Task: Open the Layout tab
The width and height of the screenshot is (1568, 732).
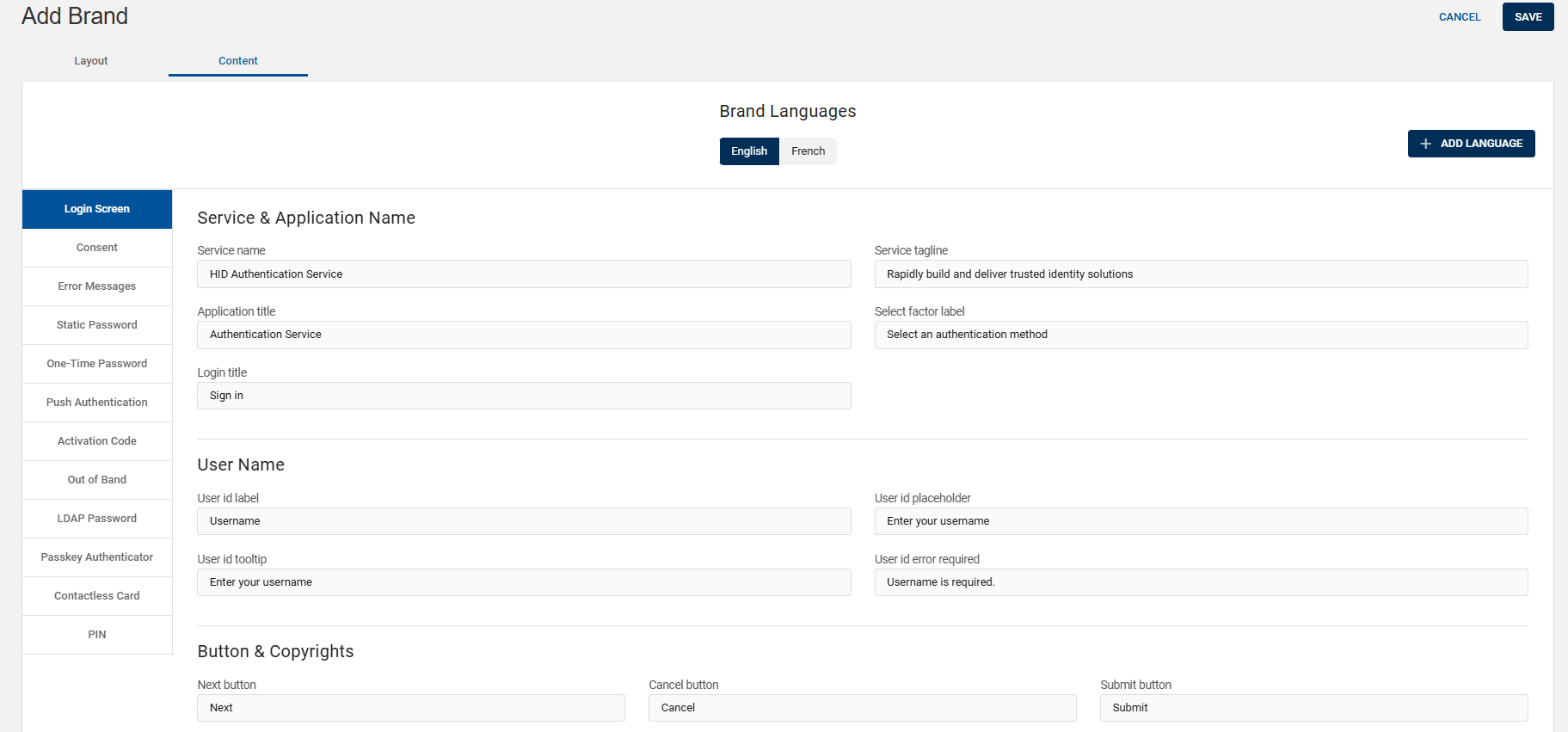Action: [x=91, y=61]
